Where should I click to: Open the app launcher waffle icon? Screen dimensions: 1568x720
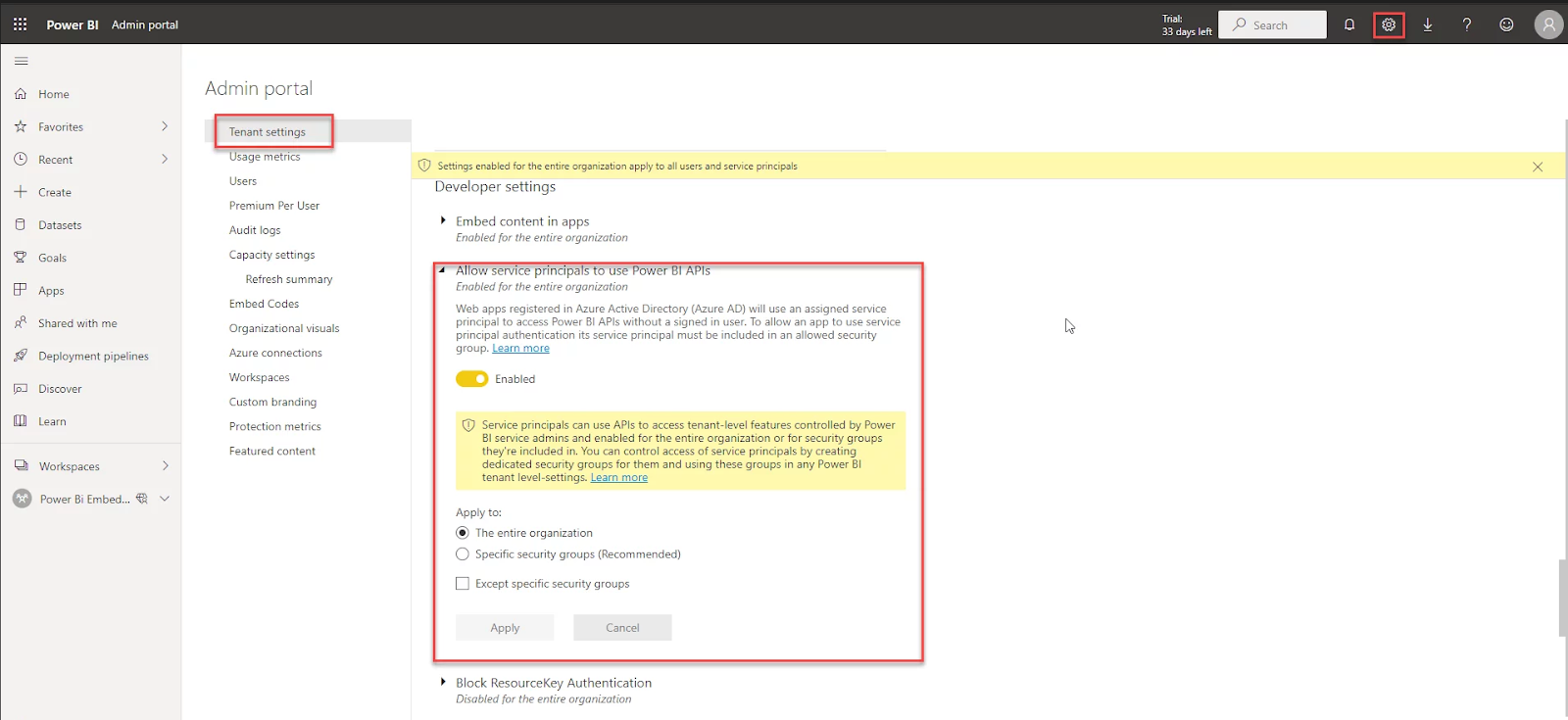click(20, 24)
